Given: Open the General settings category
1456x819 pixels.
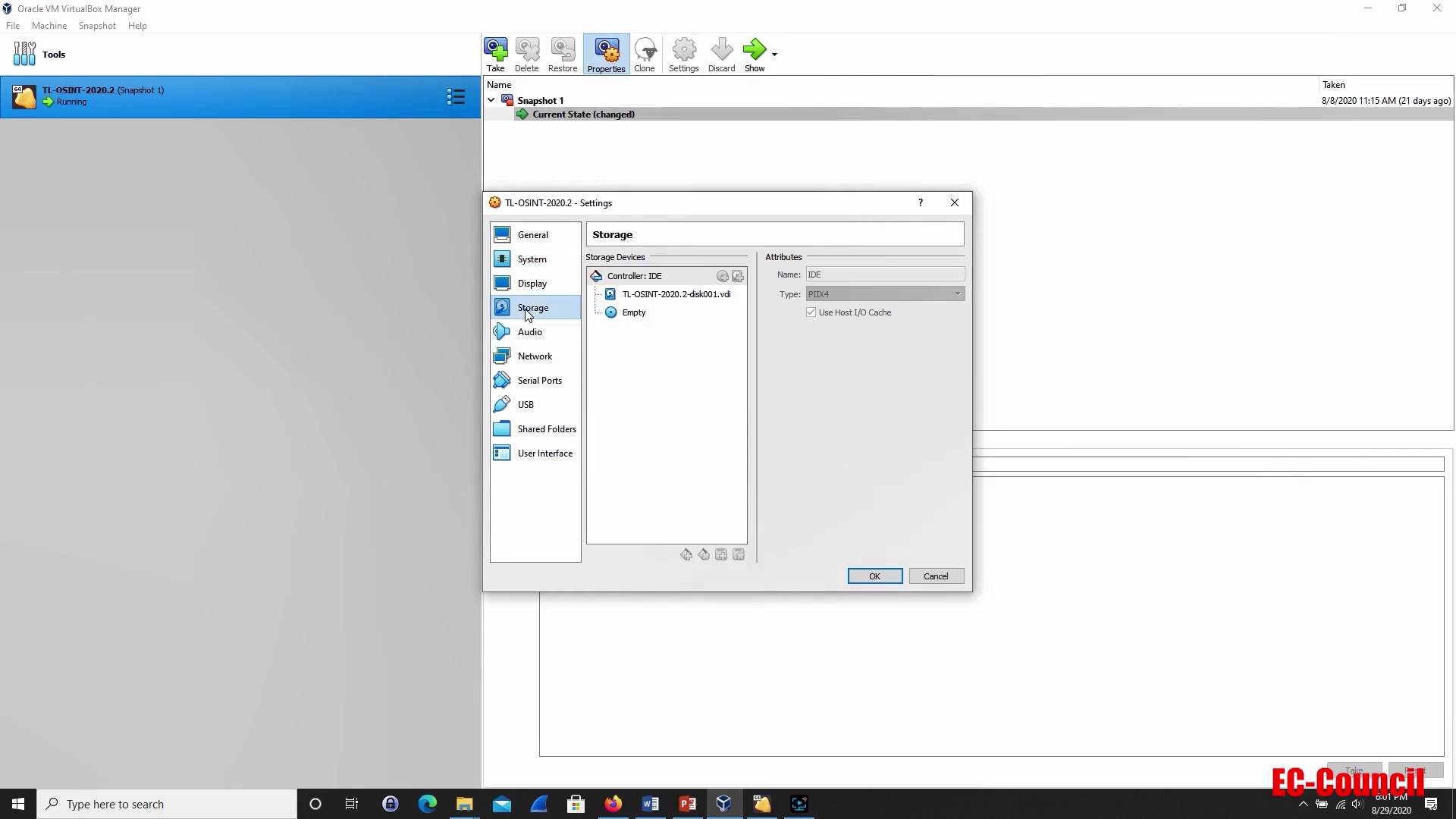Looking at the screenshot, I should tap(535, 235).
